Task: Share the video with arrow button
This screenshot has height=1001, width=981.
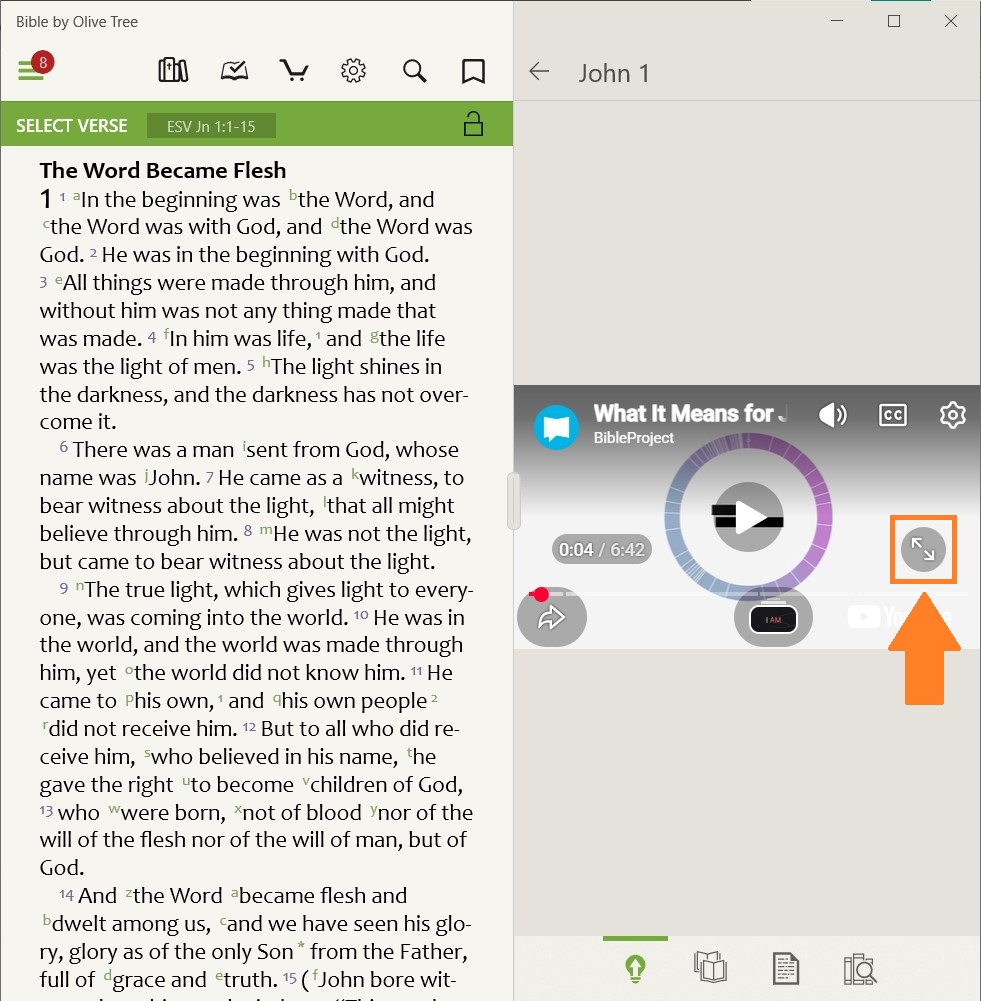Action: tap(551, 617)
